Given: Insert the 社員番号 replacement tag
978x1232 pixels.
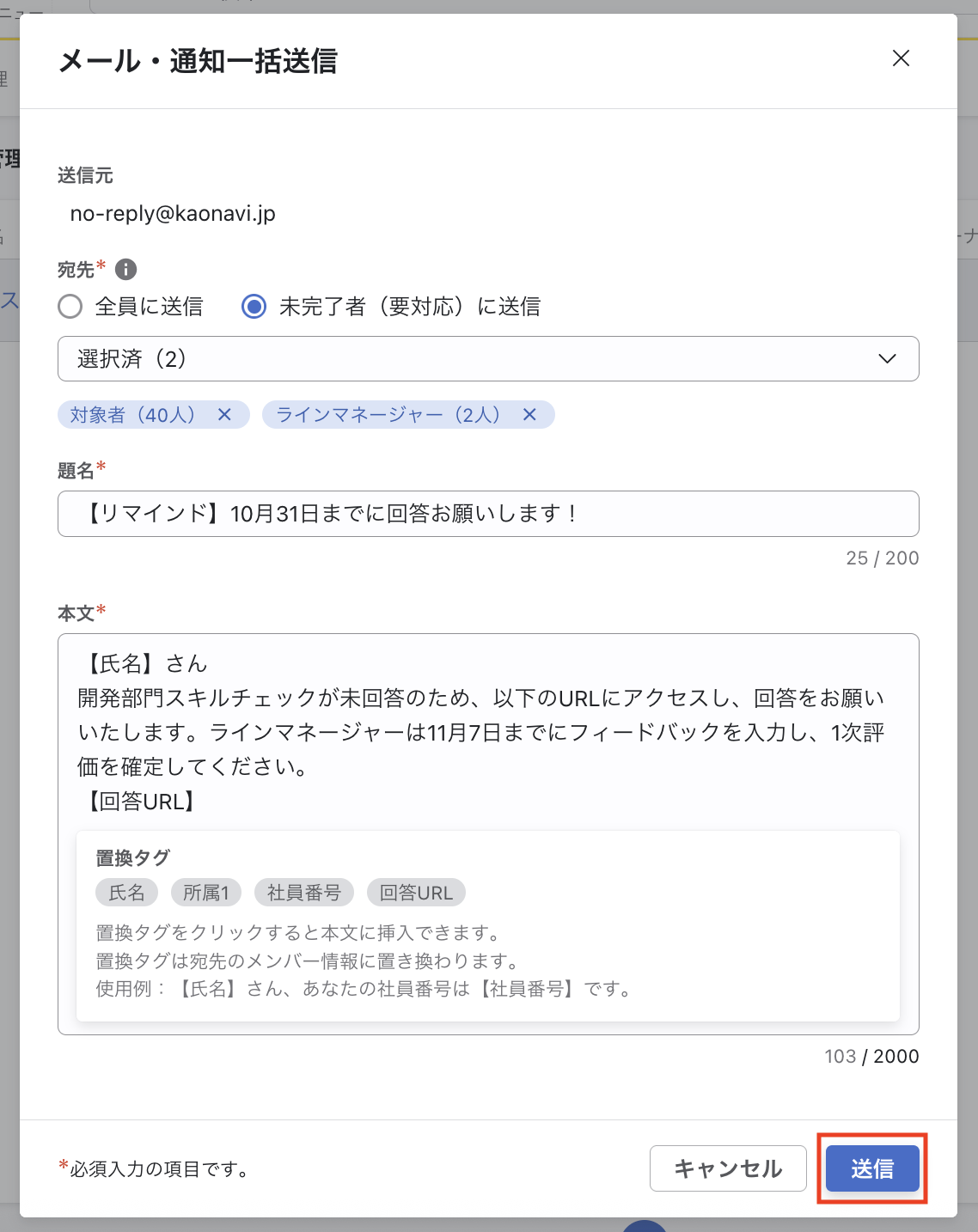Looking at the screenshot, I should 303,892.
